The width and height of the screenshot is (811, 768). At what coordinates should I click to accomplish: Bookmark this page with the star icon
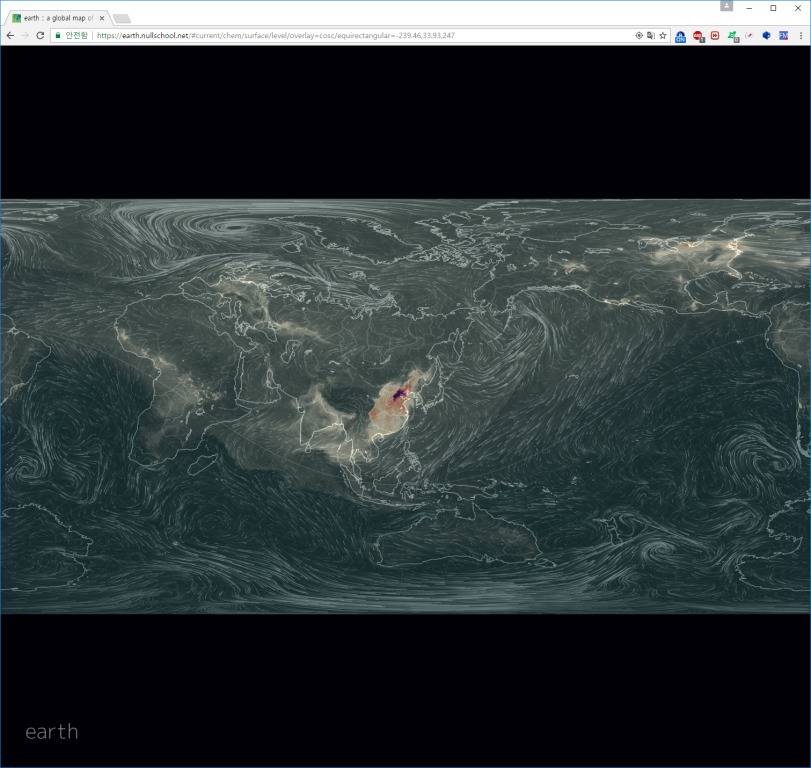click(662, 35)
